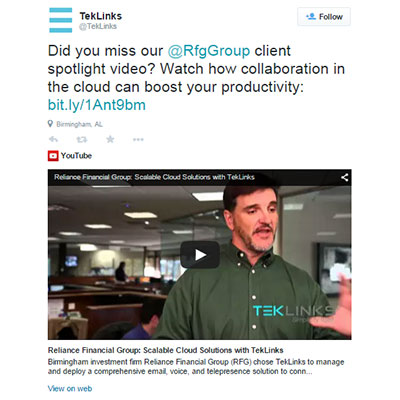The width and height of the screenshot is (400, 400).
Task: Share the video using share icon
Action: [x=344, y=177]
